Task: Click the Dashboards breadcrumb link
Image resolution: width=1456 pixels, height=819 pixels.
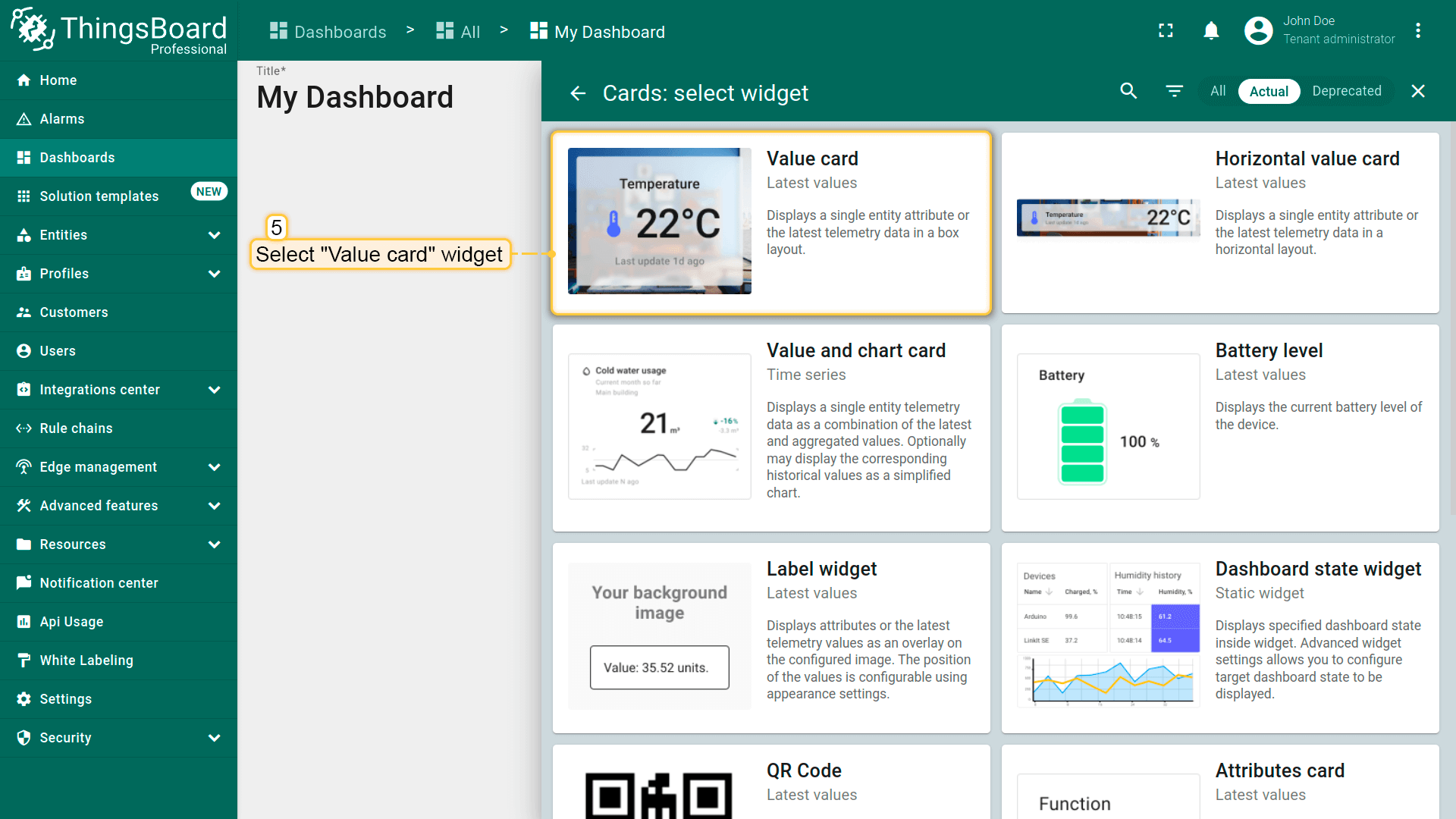Action: point(328,32)
